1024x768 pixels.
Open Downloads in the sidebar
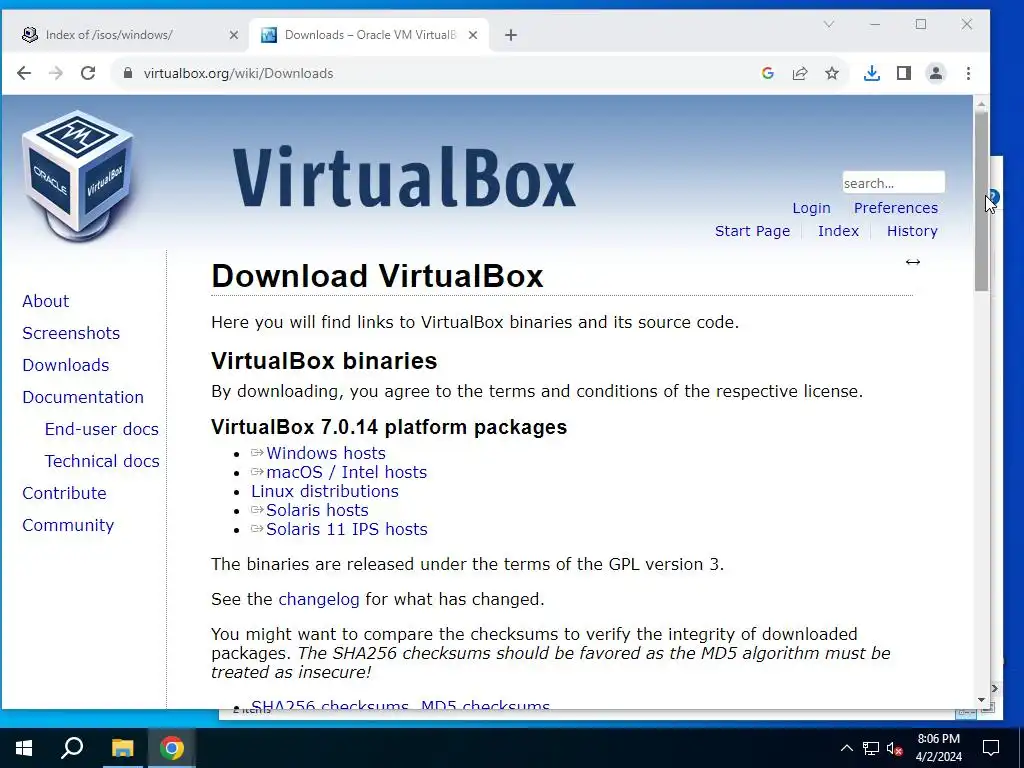tap(66, 365)
